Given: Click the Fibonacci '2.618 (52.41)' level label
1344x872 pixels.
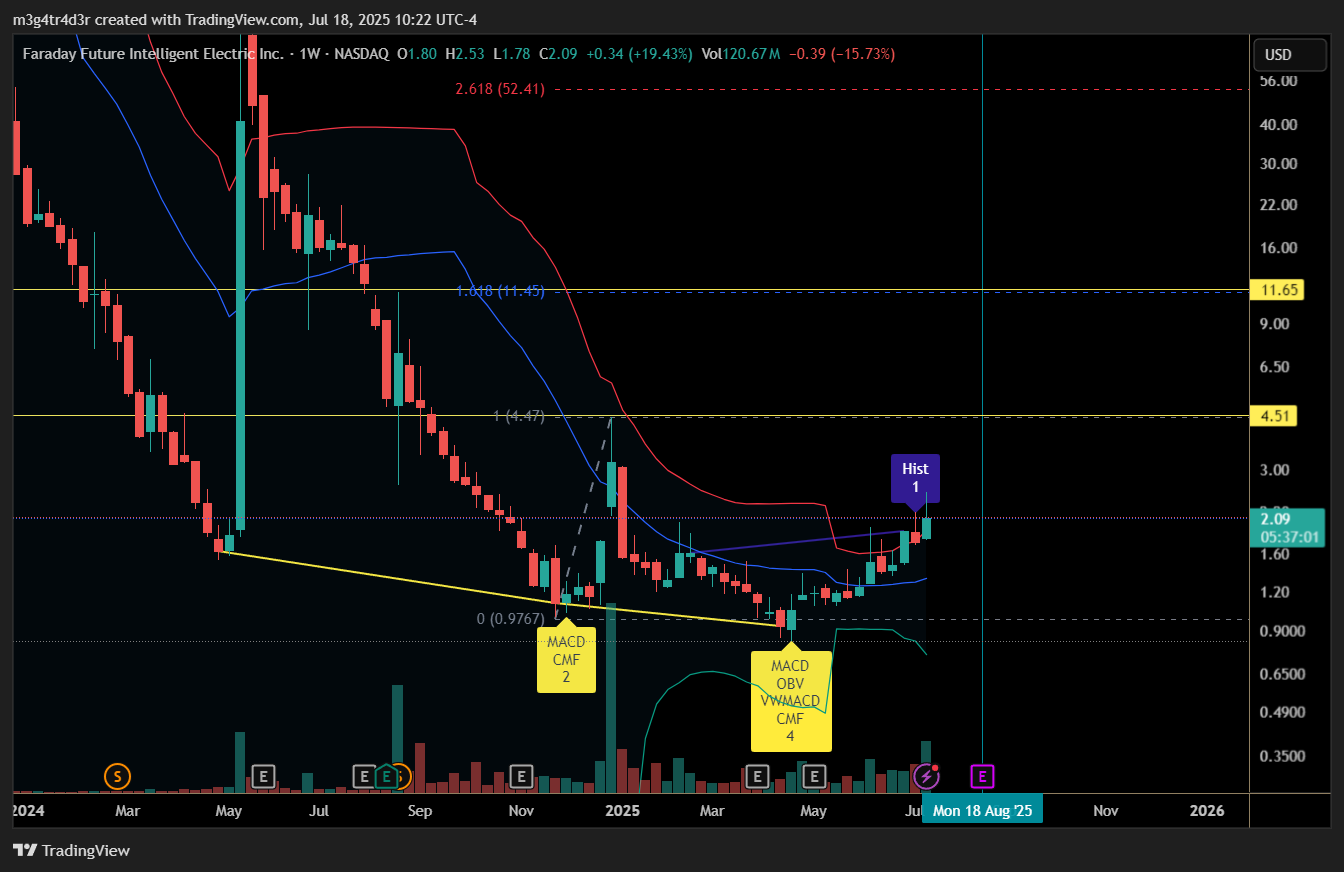Looking at the screenshot, I should (x=499, y=88).
